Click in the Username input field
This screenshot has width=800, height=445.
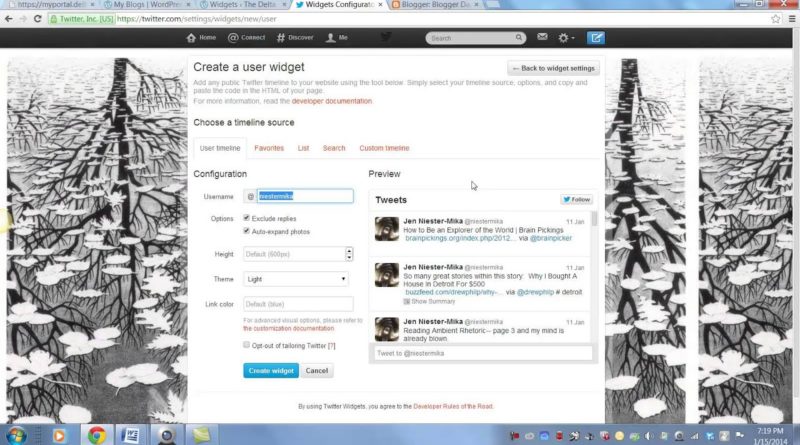coord(305,196)
